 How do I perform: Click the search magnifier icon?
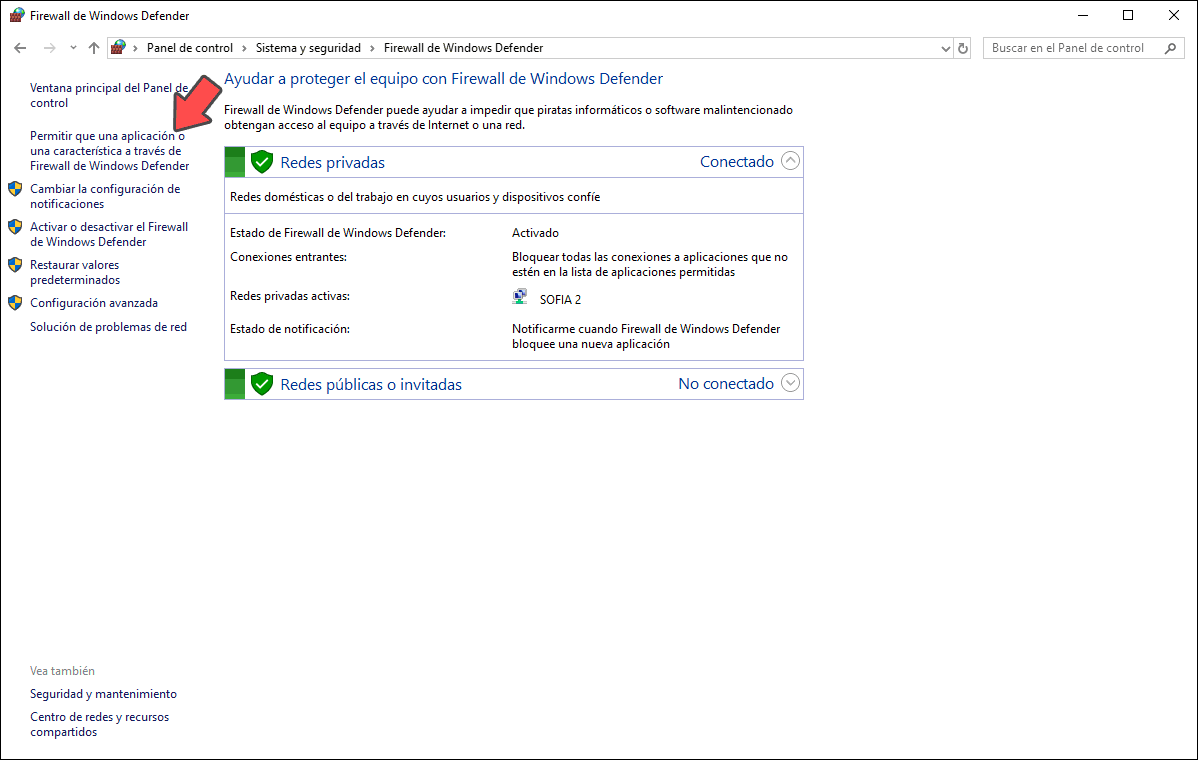click(1170, 47)
